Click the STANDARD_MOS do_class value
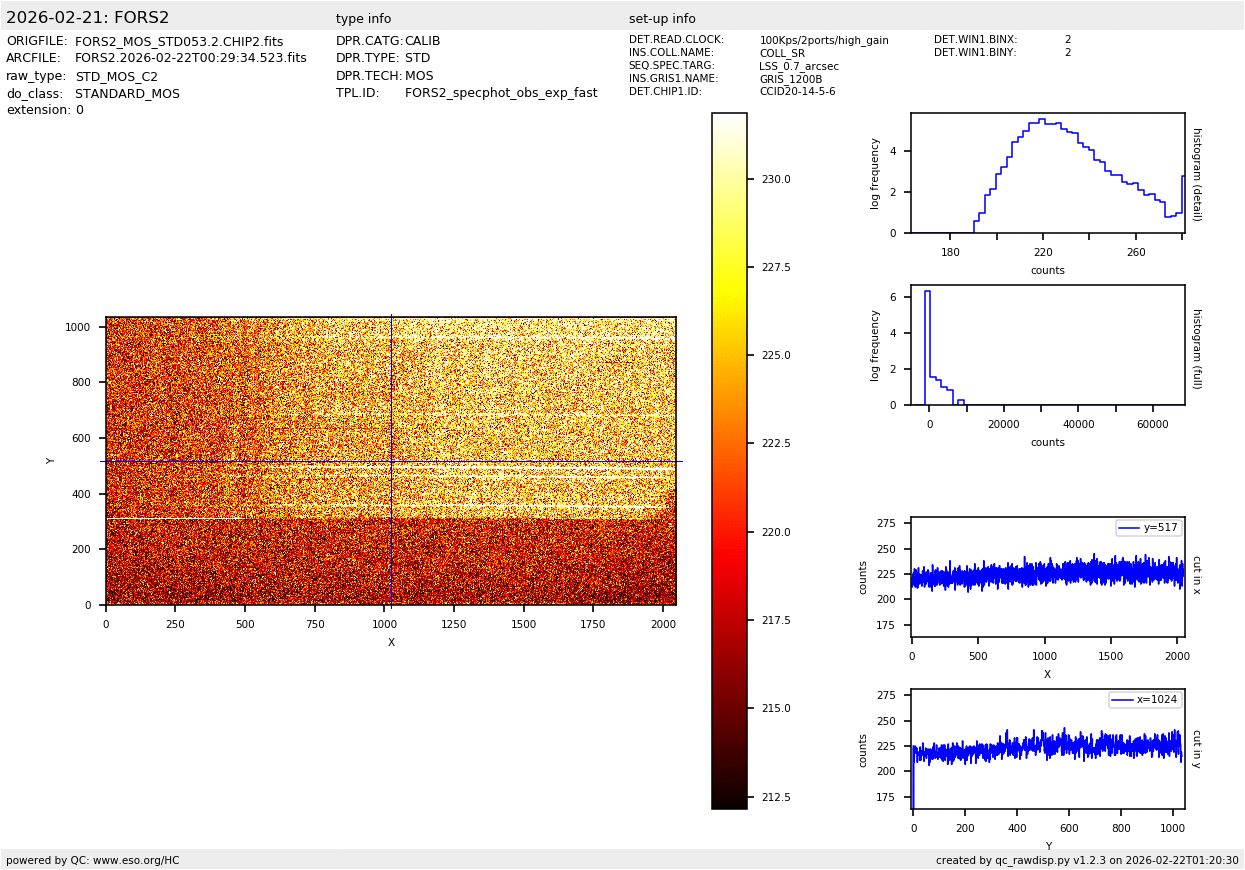 pyautogui.click(x=127, y=94)
